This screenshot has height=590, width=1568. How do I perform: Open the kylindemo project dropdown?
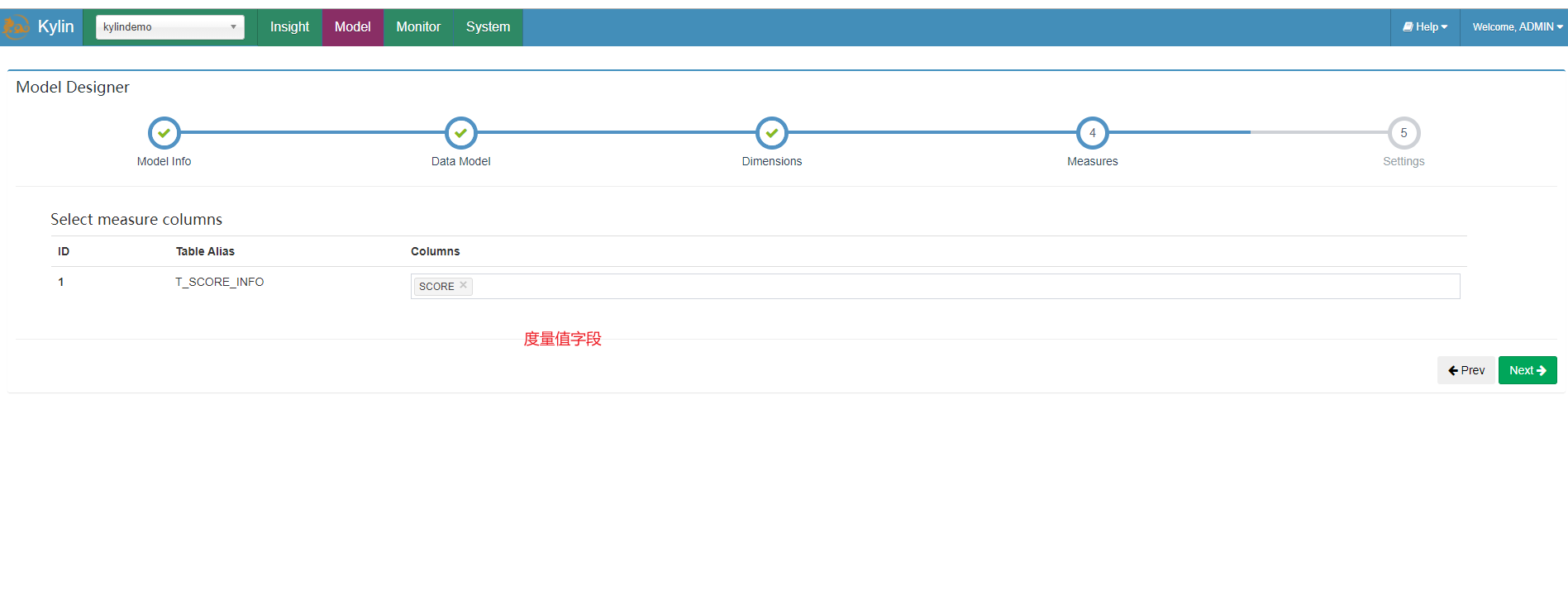170,27
